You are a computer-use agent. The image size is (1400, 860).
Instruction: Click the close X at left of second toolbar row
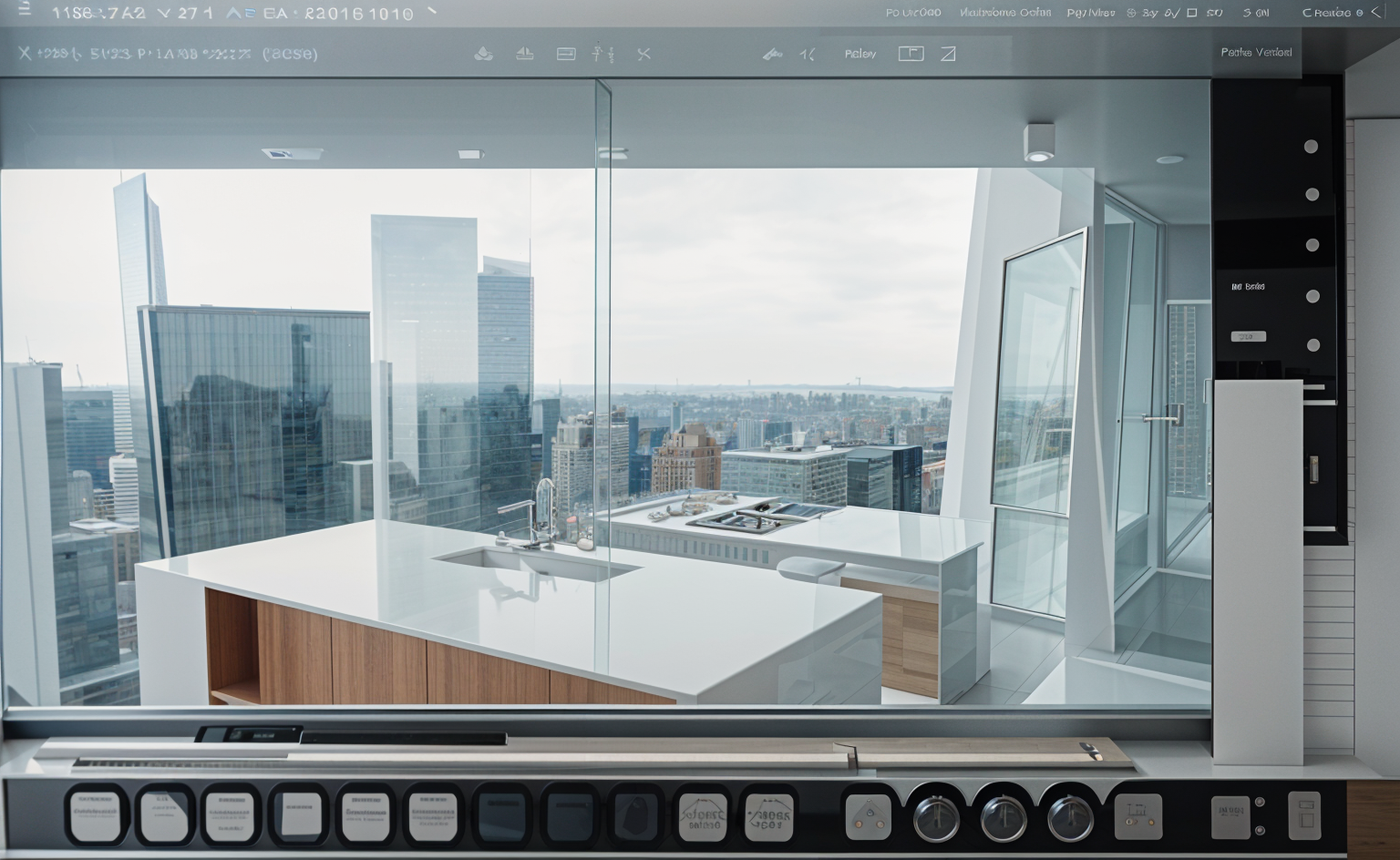[x=25, y=53]
